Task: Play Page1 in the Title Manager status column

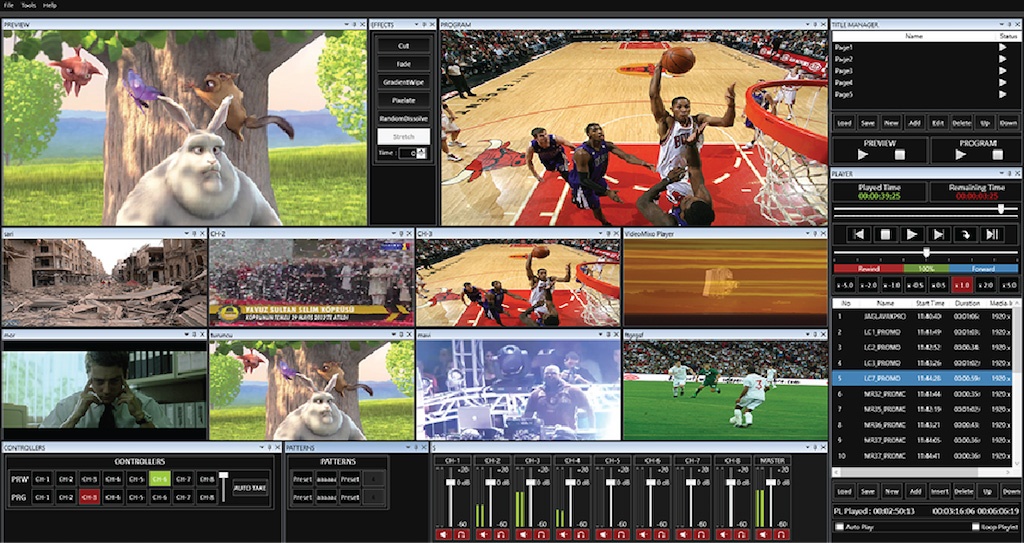Action: (1002, 47)
